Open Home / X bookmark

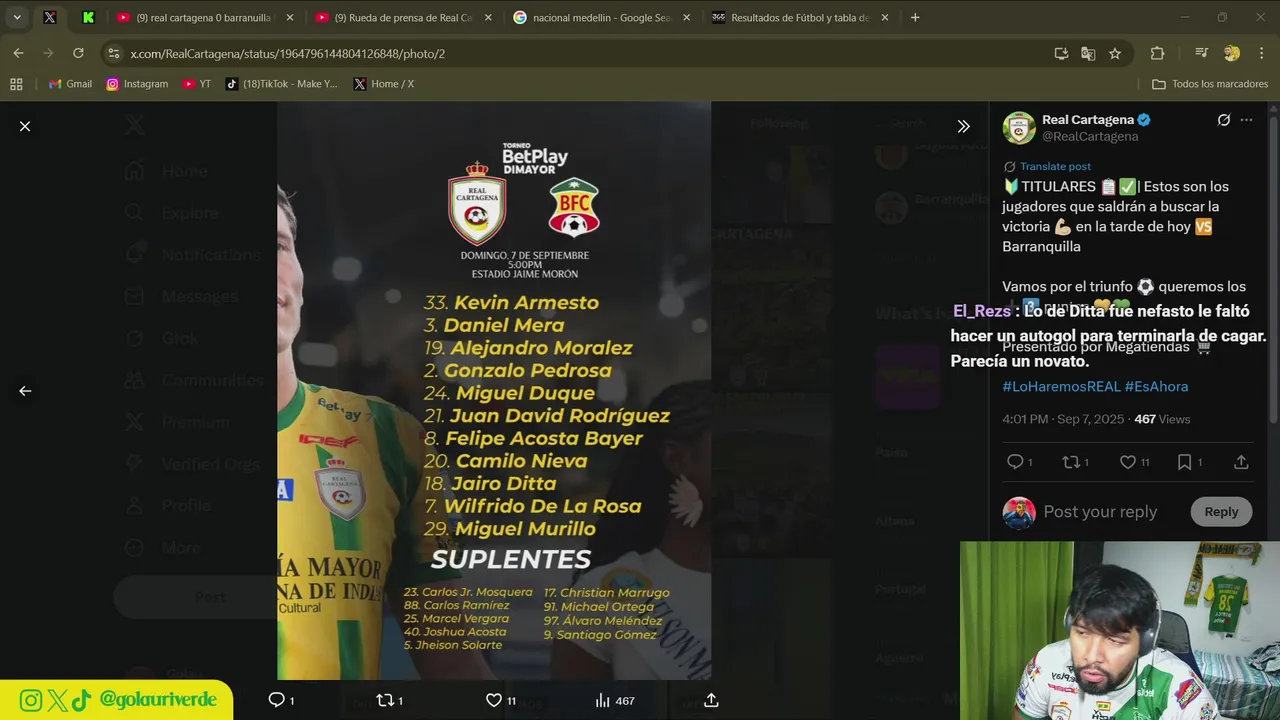(384, 84)
